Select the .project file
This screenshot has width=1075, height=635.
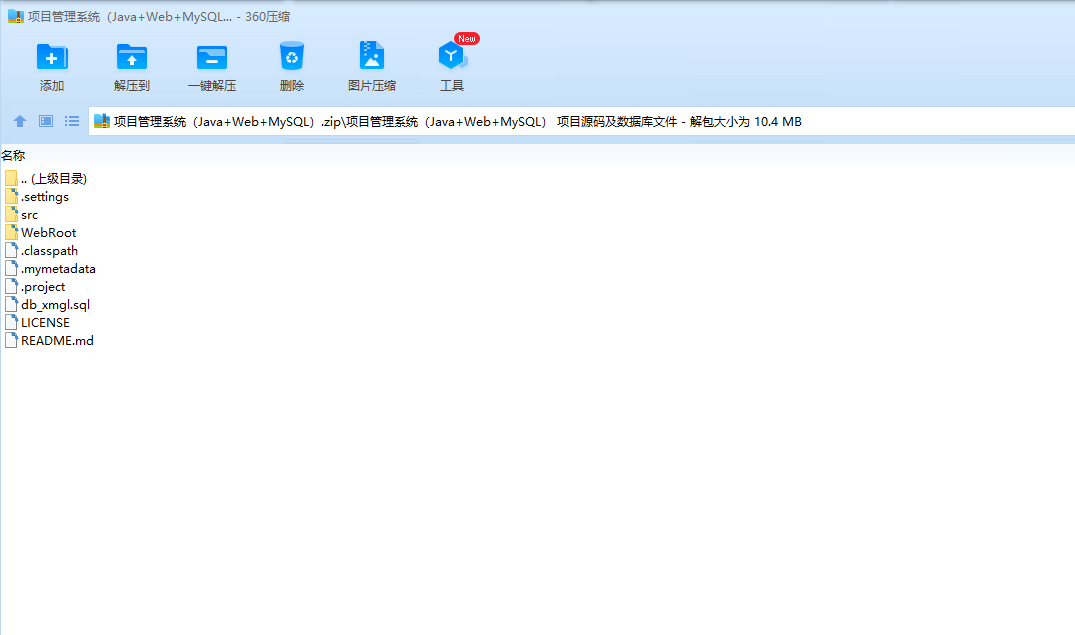(x=35, y=287)
